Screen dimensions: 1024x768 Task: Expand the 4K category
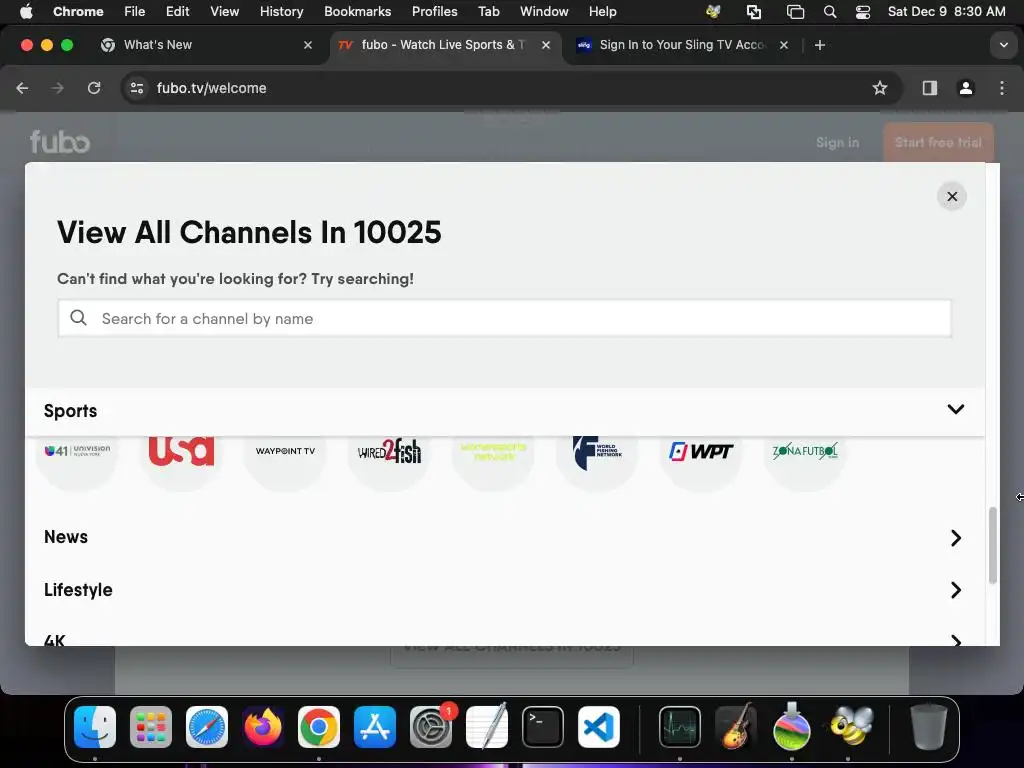(955, 640)
